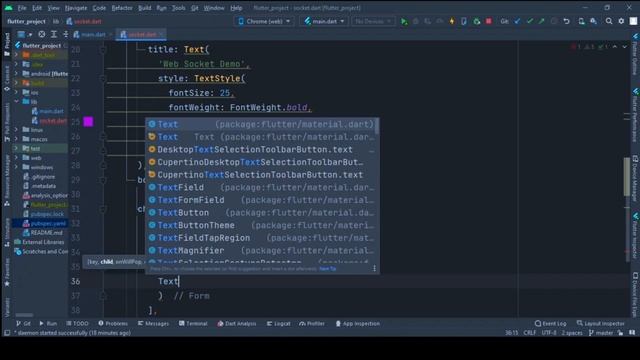640x360 pixels.
Task: Click the red Stop button
Action: (x=489, y=21)
